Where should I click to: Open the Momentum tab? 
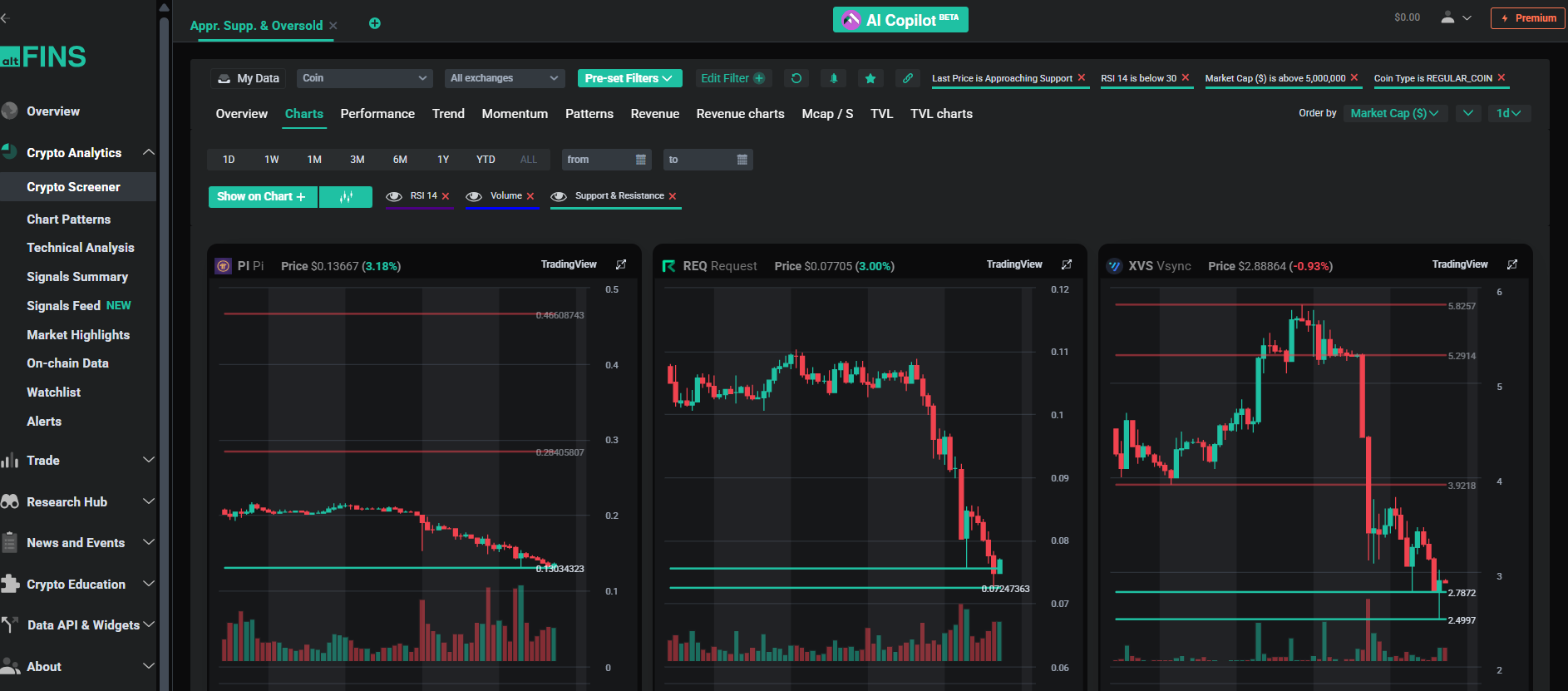(x=515, y=114)
